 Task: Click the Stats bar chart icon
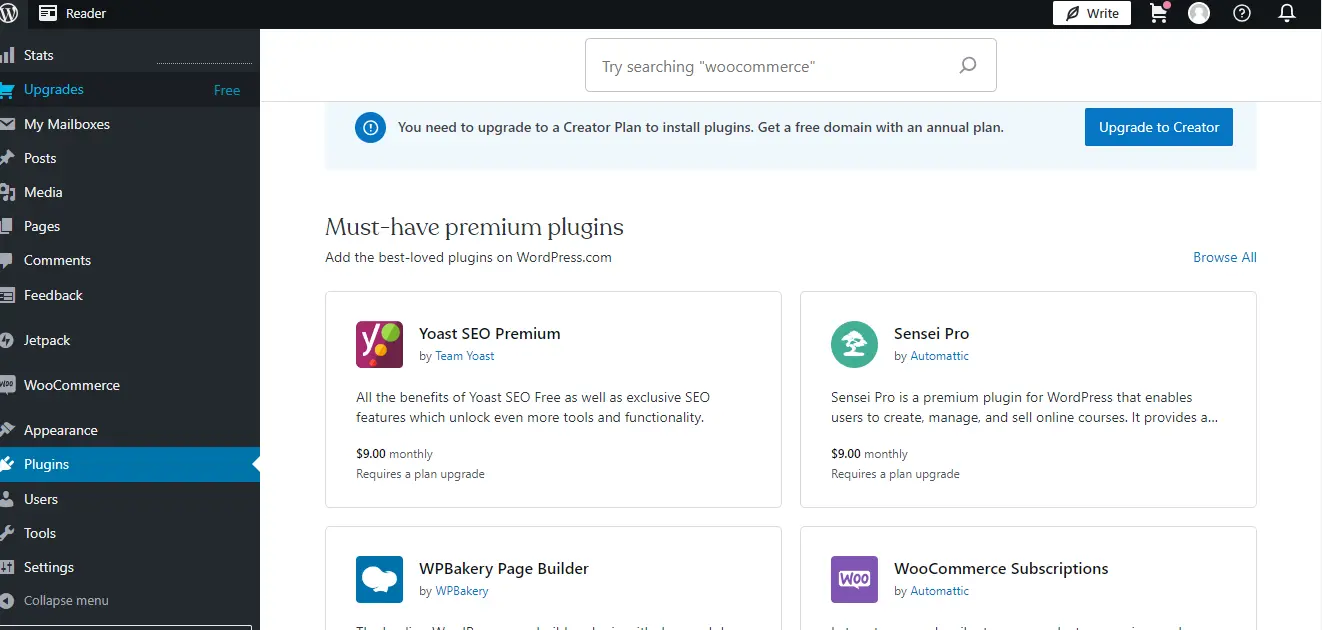click(6, 55)
